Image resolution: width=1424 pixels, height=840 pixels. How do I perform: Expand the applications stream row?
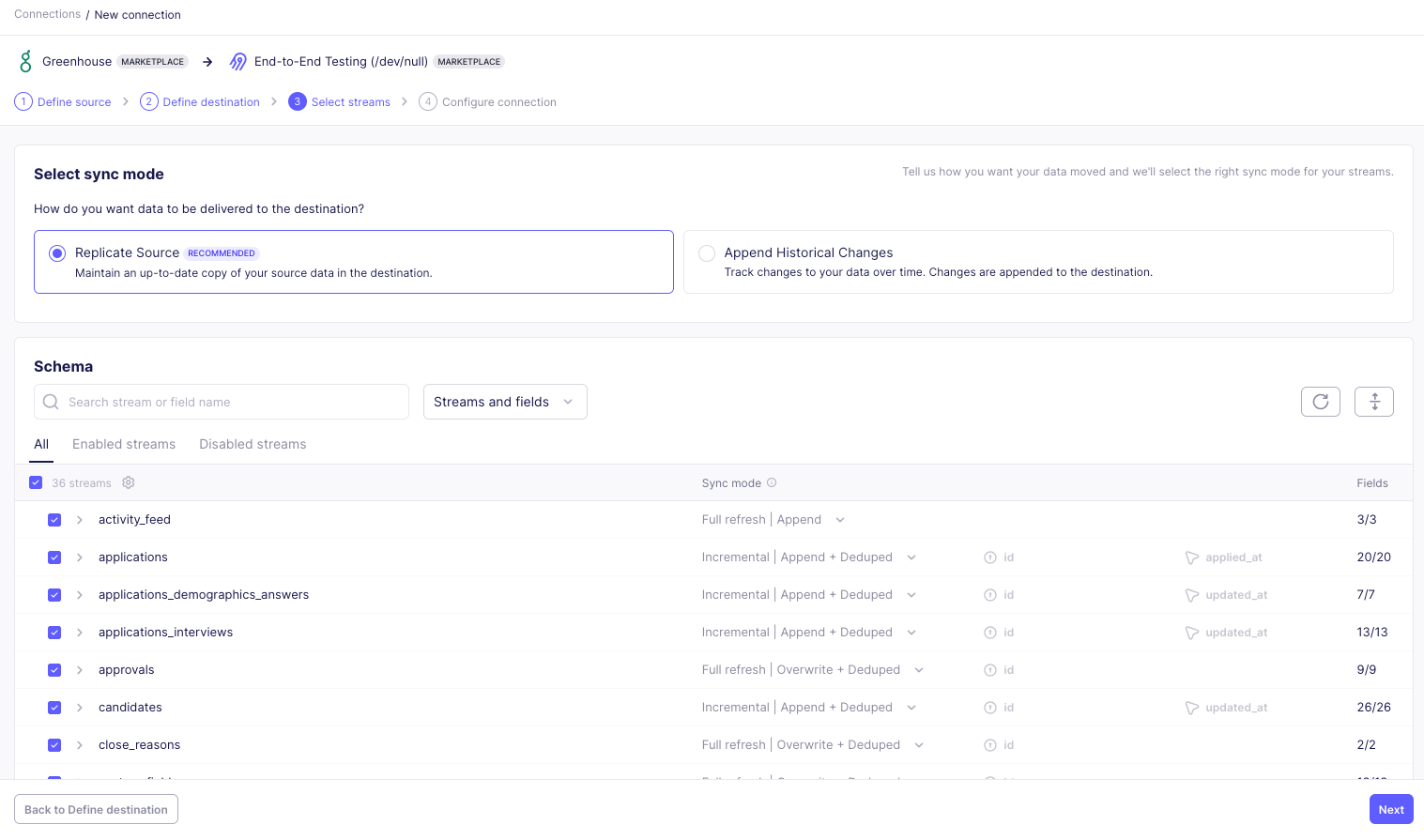[80, 557]
